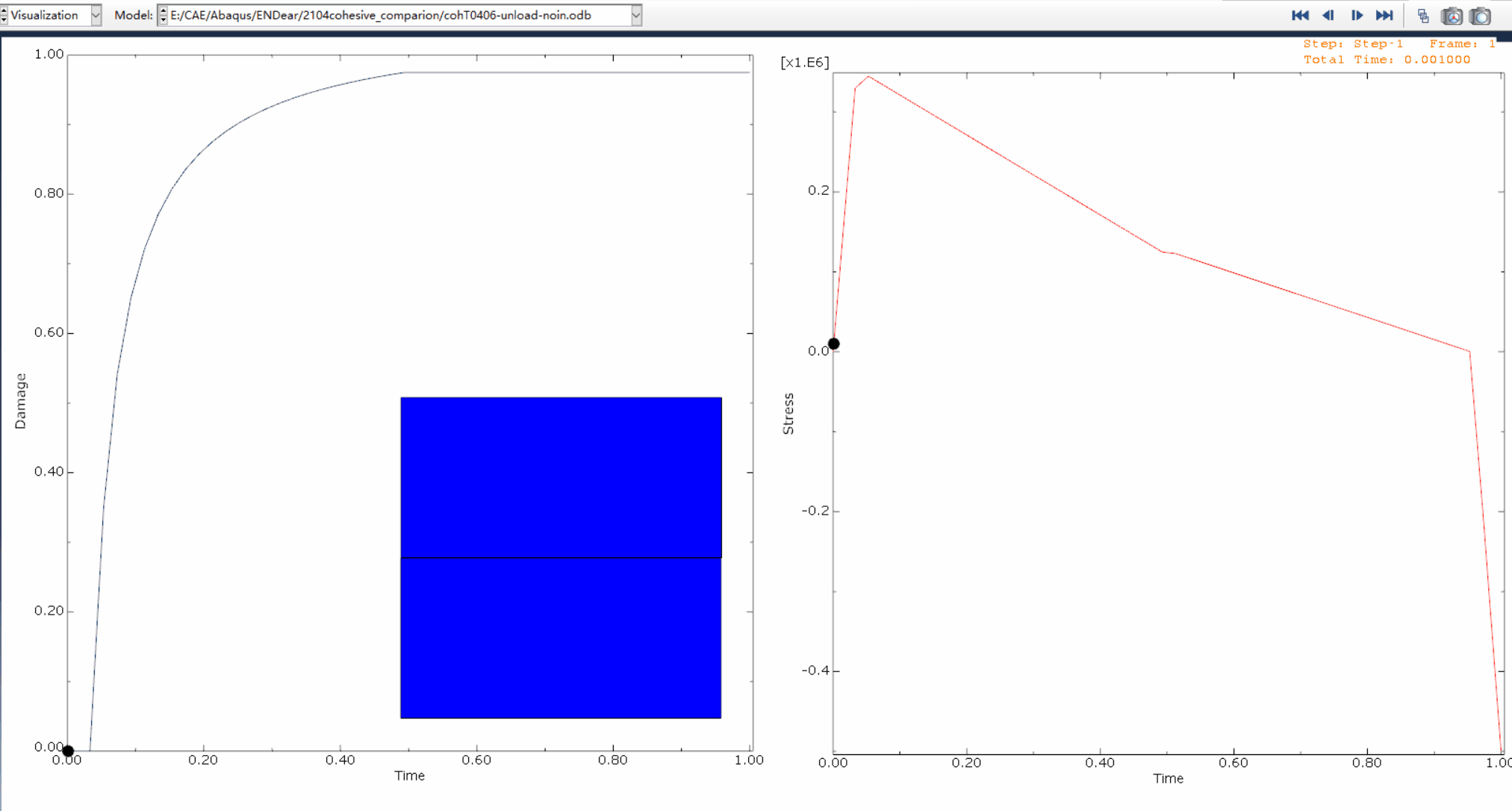Jump to the last frame
Image resolution: width=1512 pixels, height=811 pixels.
(1384, 15)
